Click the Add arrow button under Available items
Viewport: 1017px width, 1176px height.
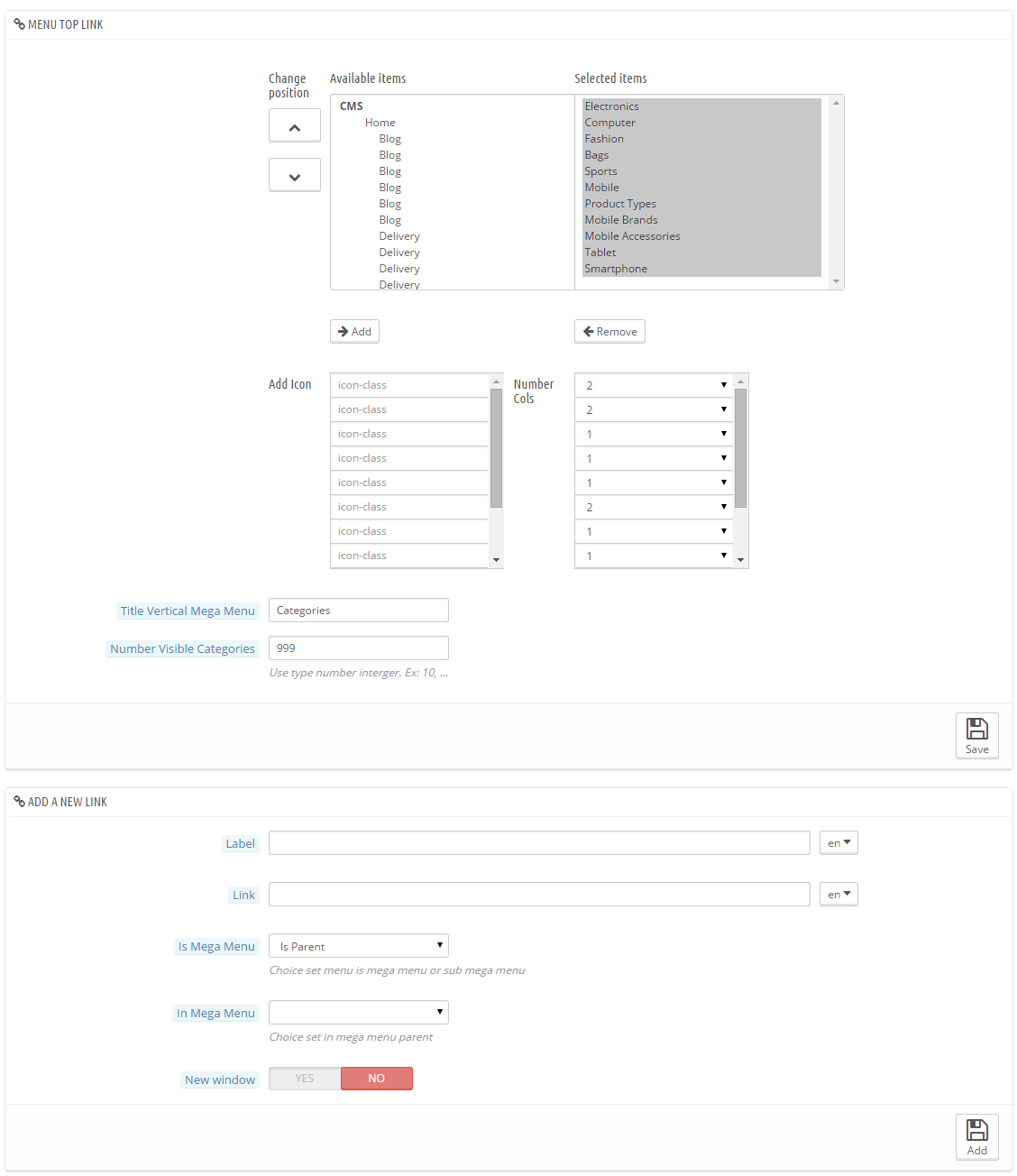354,332
